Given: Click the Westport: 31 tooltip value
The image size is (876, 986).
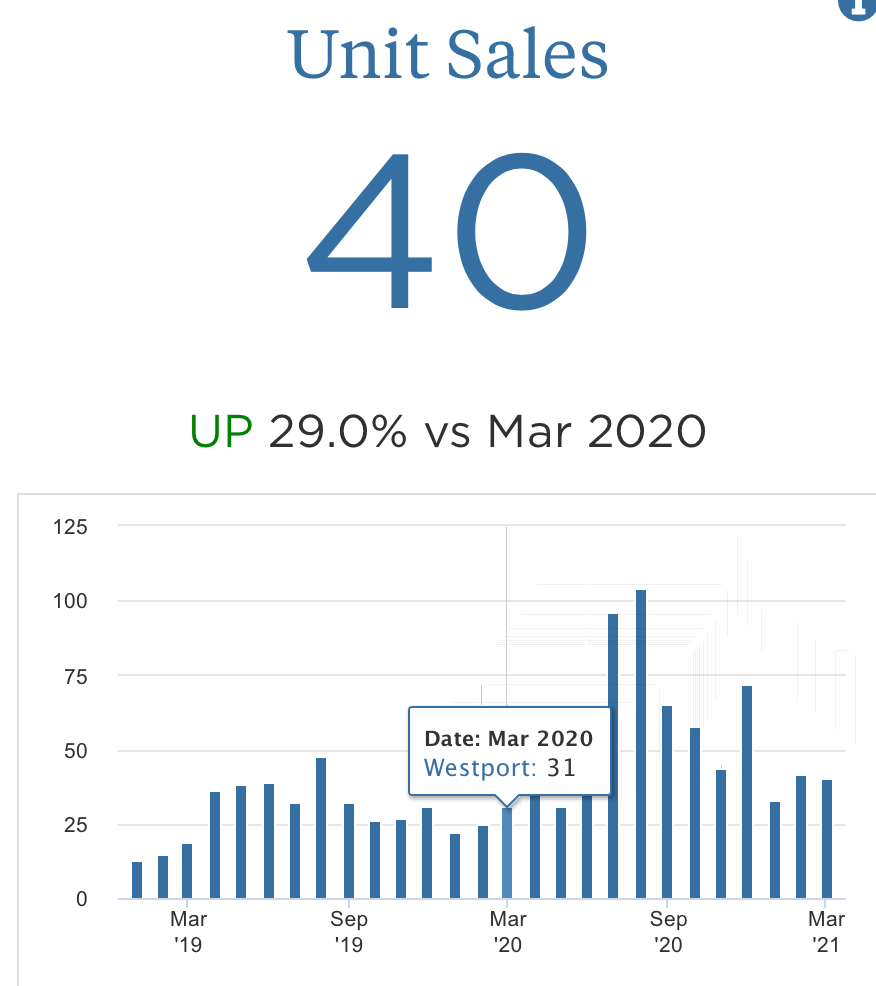Looking at the screenshot, I should pos(500,768).
